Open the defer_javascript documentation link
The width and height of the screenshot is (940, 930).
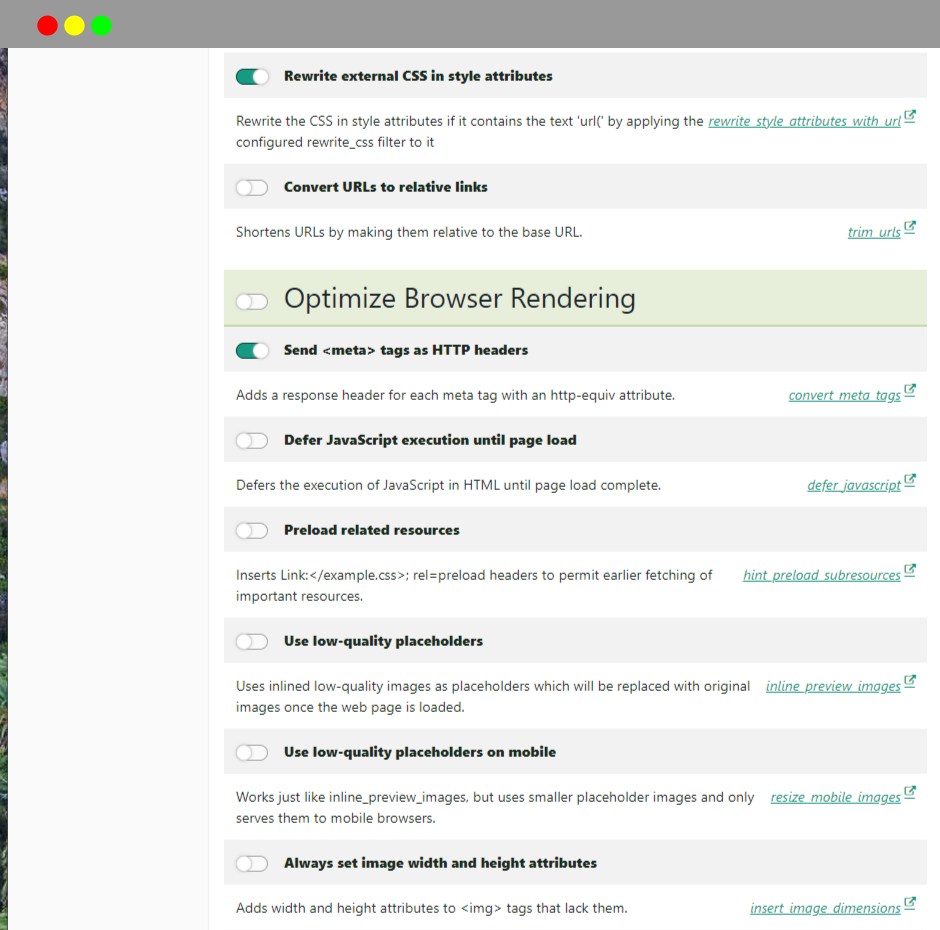pyautogui.click(x=854, y=485)
